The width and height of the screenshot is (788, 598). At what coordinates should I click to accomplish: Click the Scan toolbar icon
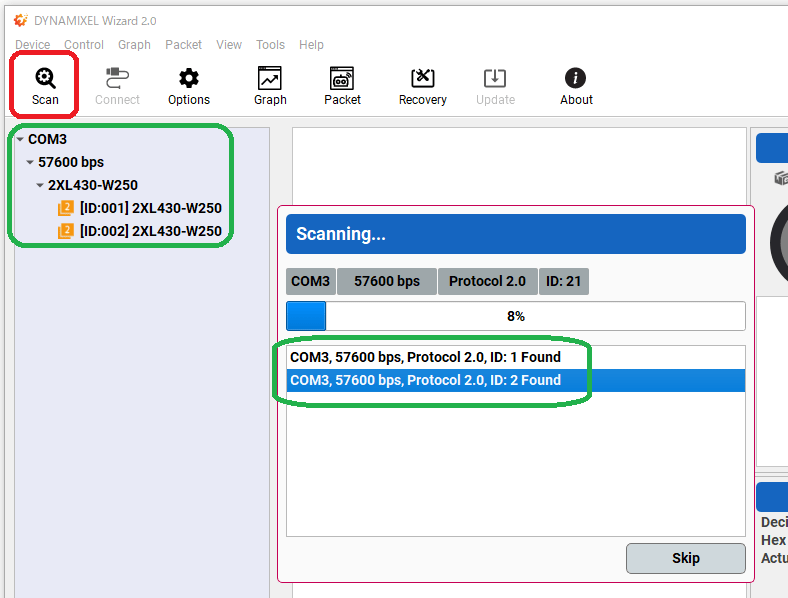tap(45, 79)
